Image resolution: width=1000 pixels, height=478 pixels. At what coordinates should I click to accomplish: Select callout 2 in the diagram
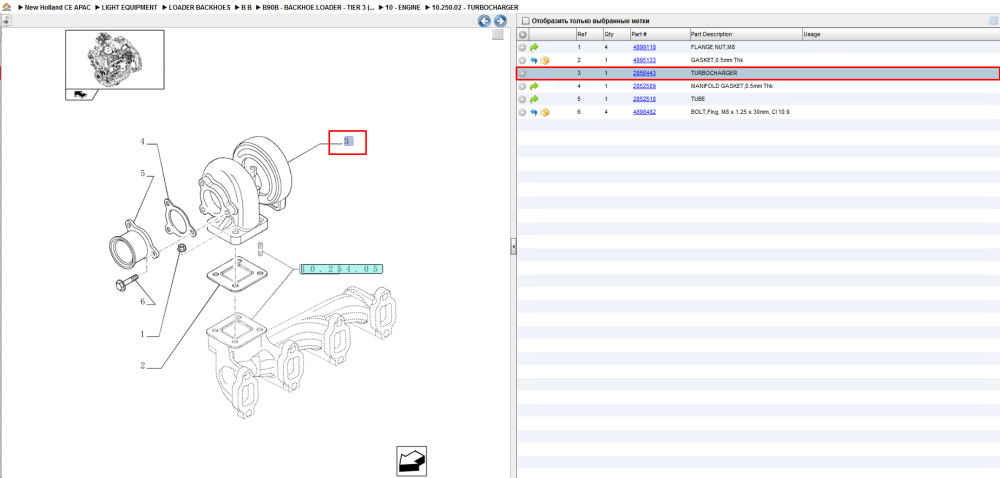[143, 366]
